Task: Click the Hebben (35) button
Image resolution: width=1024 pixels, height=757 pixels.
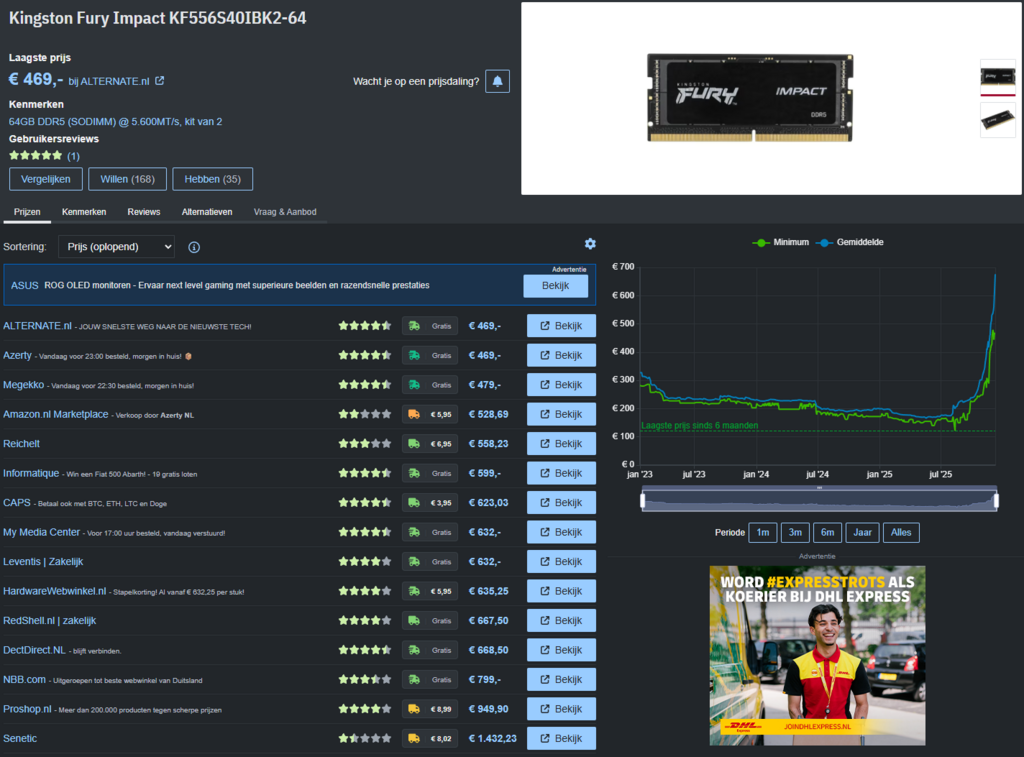Action: (x=212, y=179)
